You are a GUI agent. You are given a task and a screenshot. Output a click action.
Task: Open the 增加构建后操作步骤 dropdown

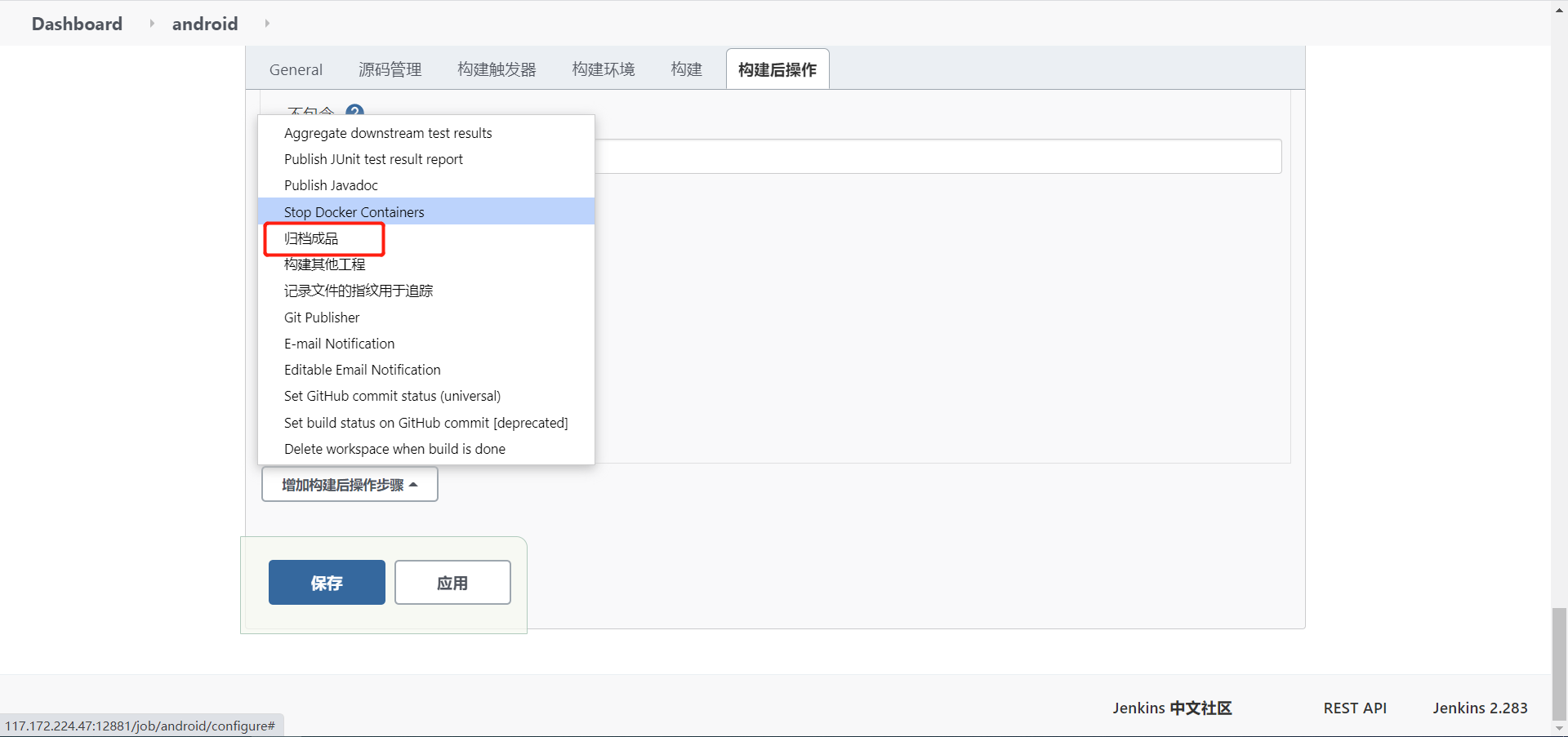[350, 485]
